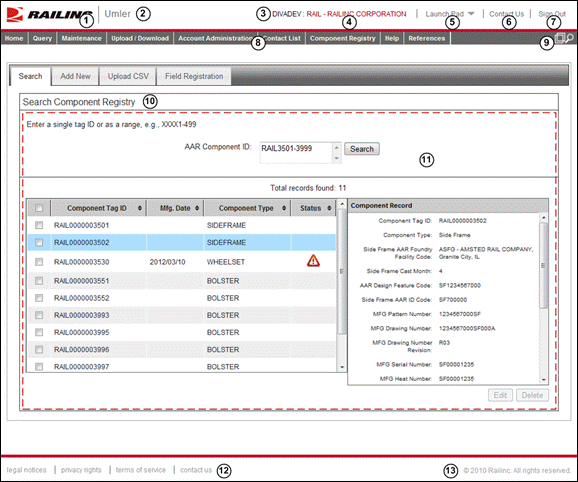Switch to the Upload CSV tab
This screenshot has width=578, height=482.
pyautogui.click(x=128, y=76)
